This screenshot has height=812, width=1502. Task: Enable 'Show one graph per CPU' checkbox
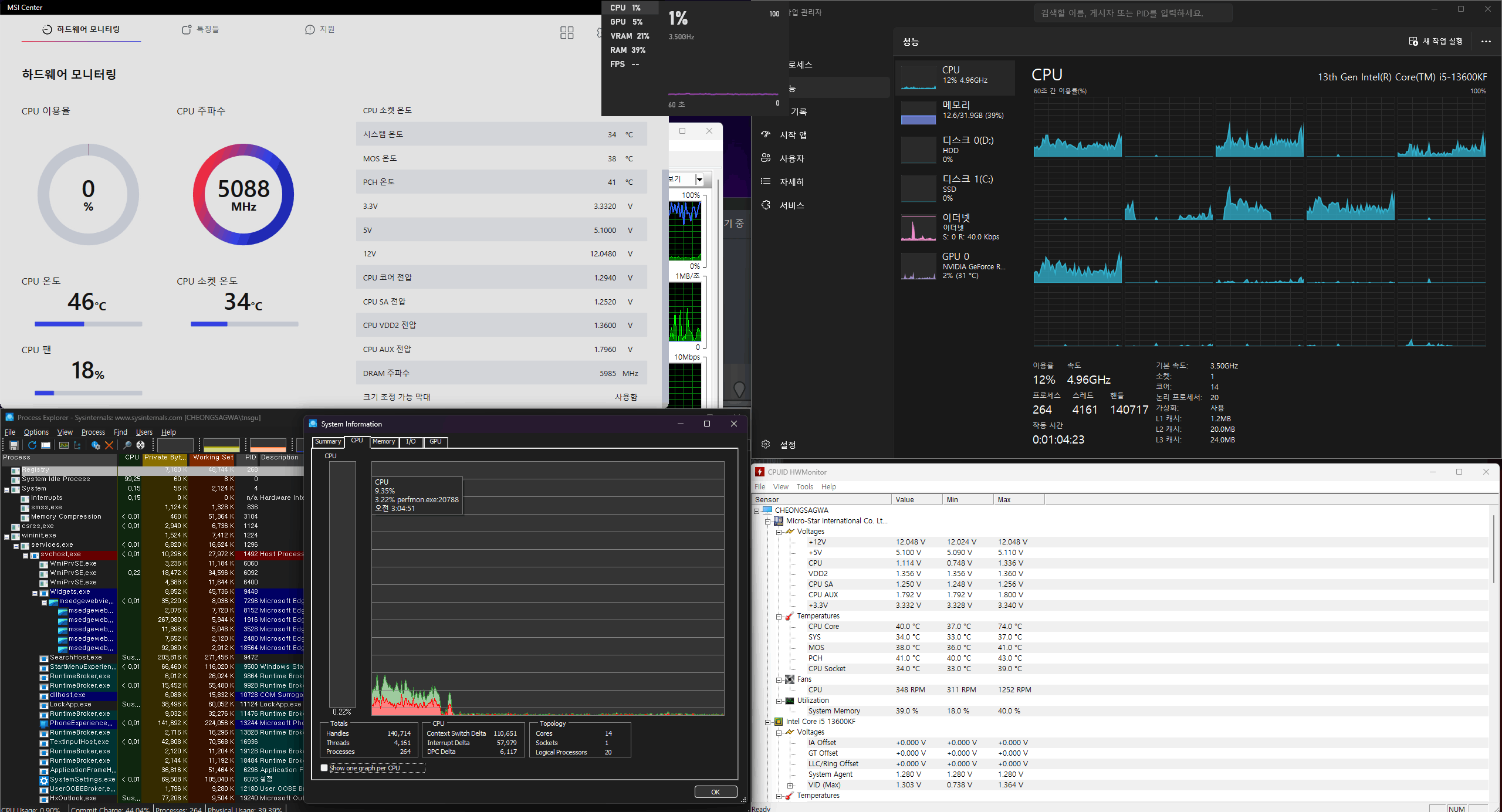point(324,768)
